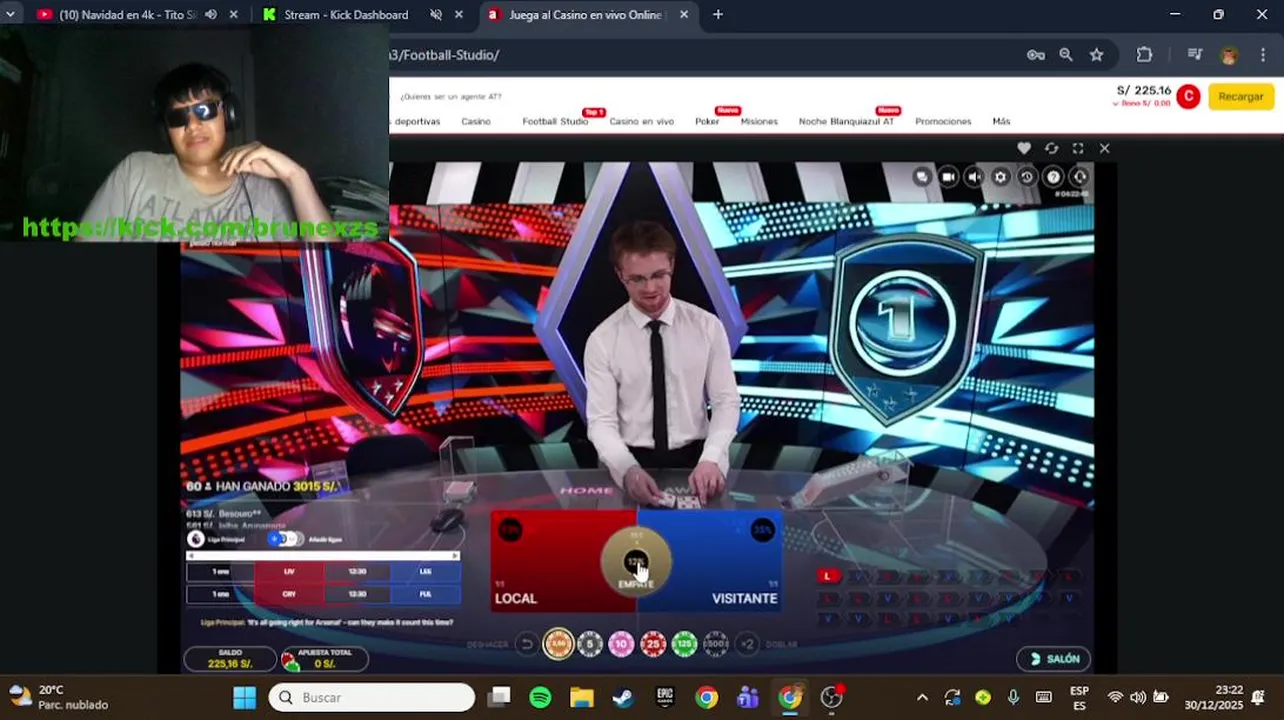Open the Casino menu item
This screenshot has width=1284, height=720.
click(x=476, y=121)
